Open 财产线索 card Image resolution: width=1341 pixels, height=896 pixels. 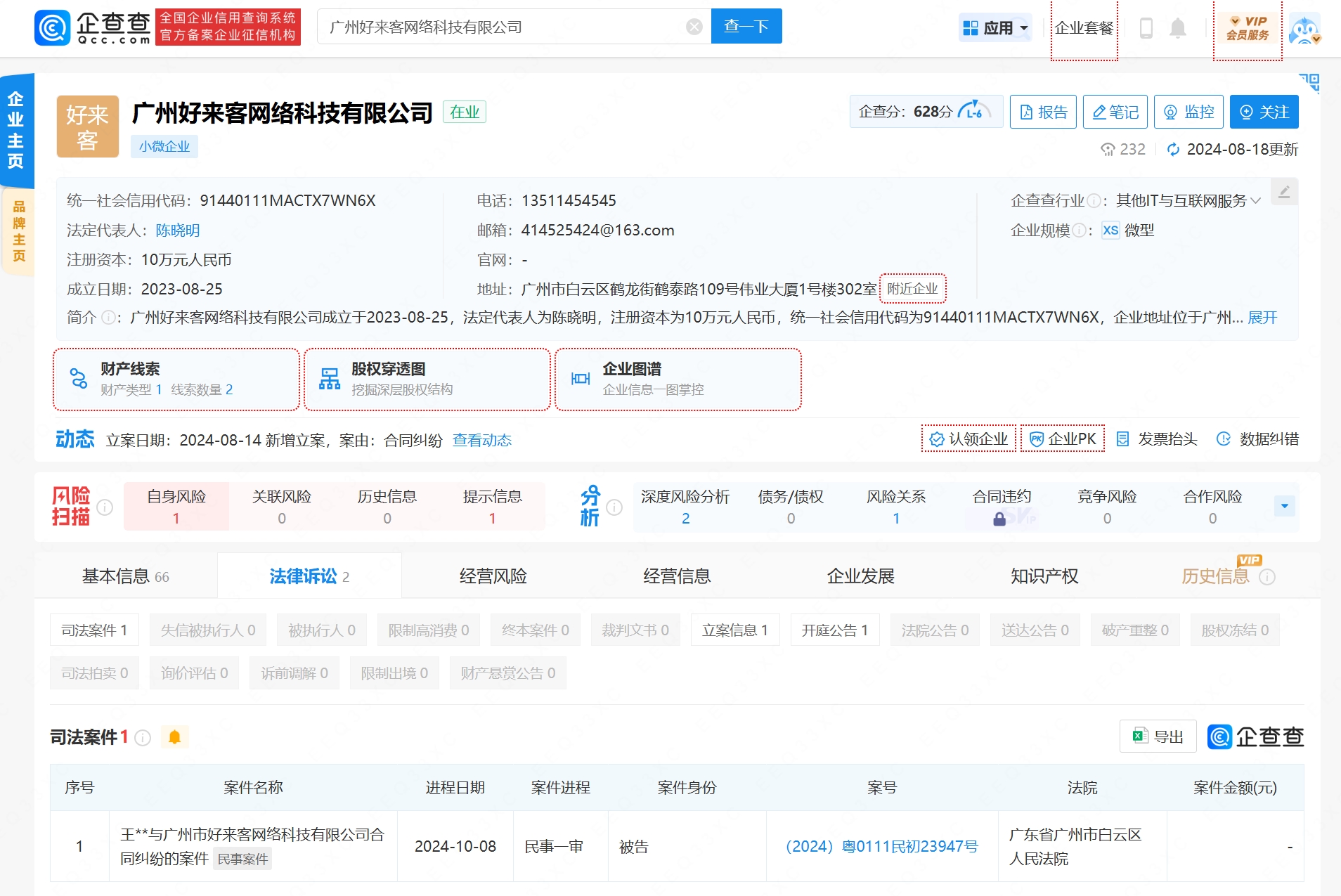(x=176, y=379)
